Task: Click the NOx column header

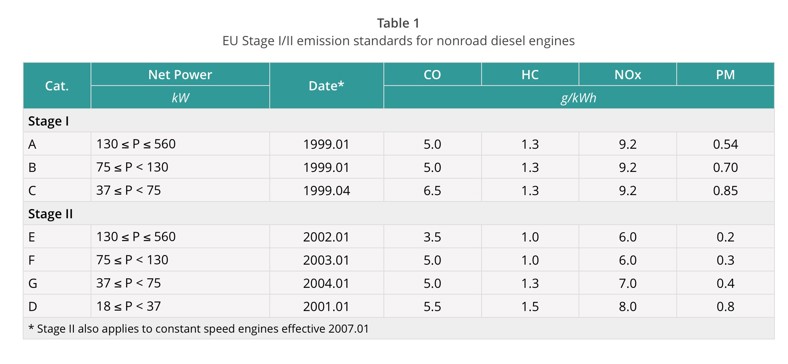Action: [x=627, y=74]
